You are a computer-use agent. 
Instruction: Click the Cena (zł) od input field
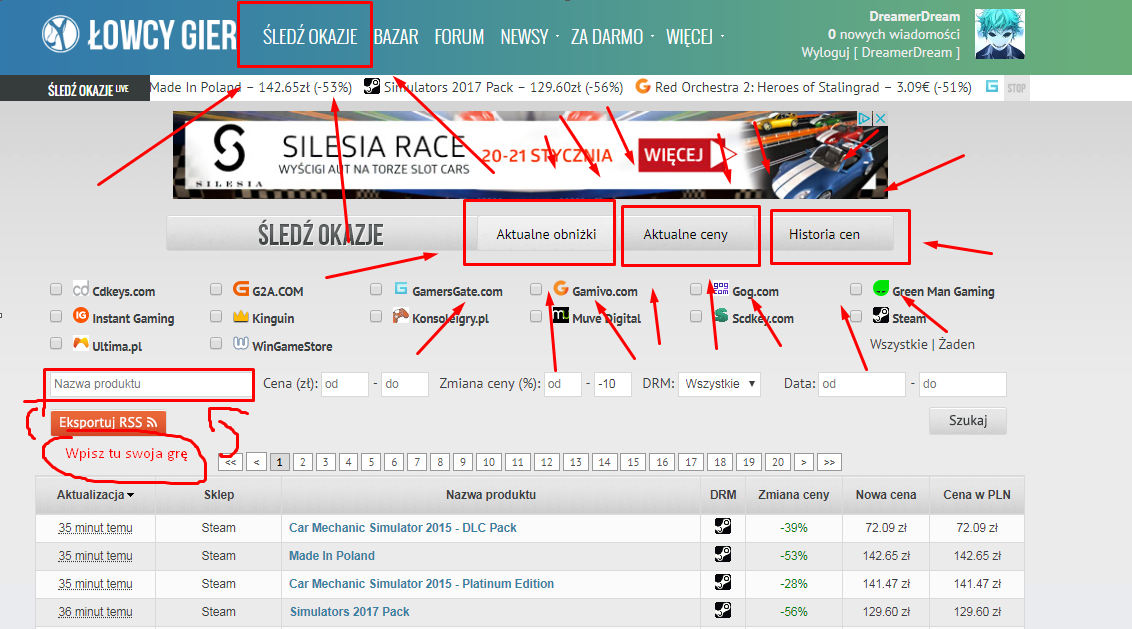tap(344, 384)
